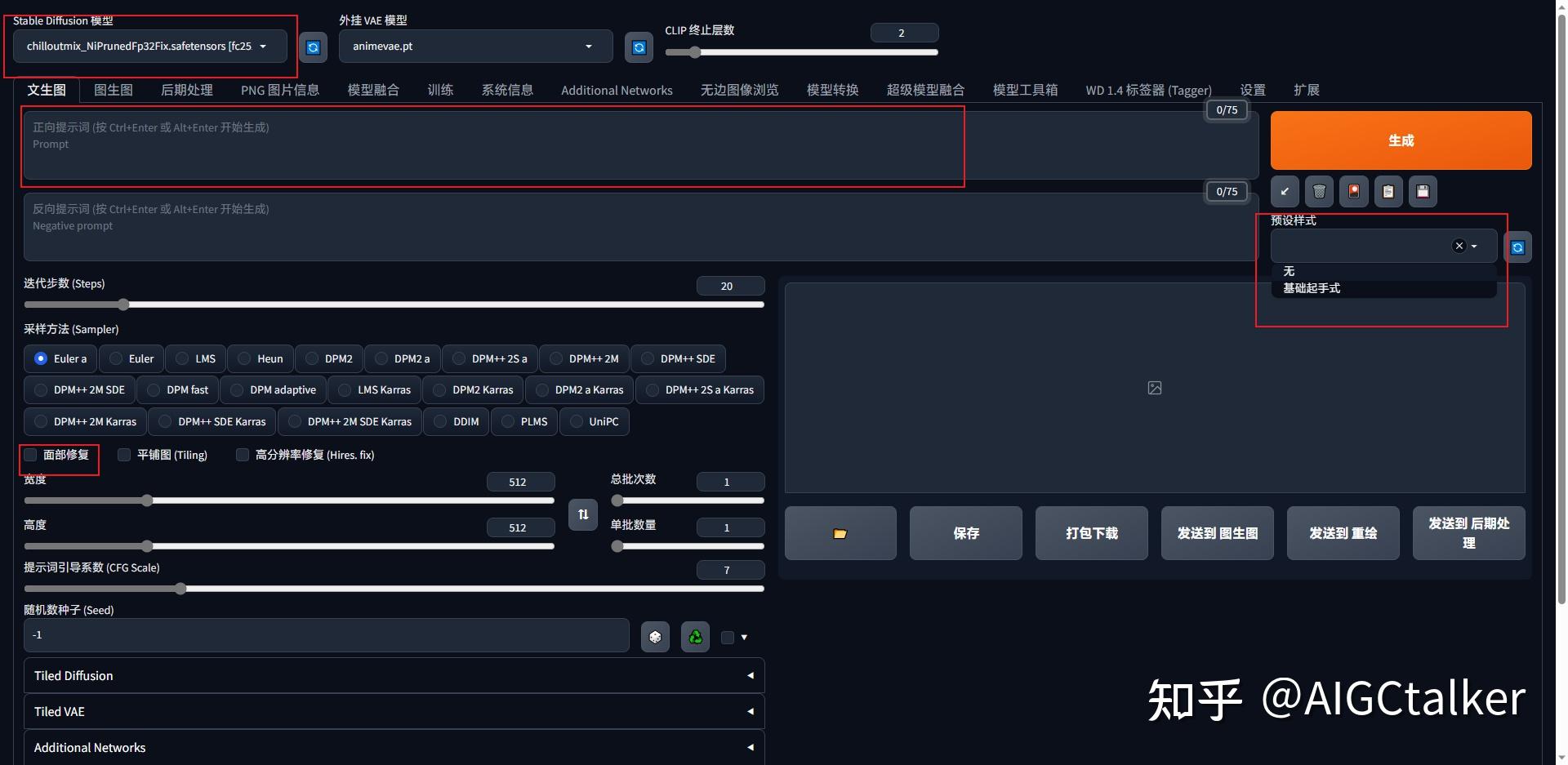This screenshot has height=765, width=1568.
Task: Click the clipboard icon to read generation parameters
Action: pyautogui.click(x=1388, y=191)
